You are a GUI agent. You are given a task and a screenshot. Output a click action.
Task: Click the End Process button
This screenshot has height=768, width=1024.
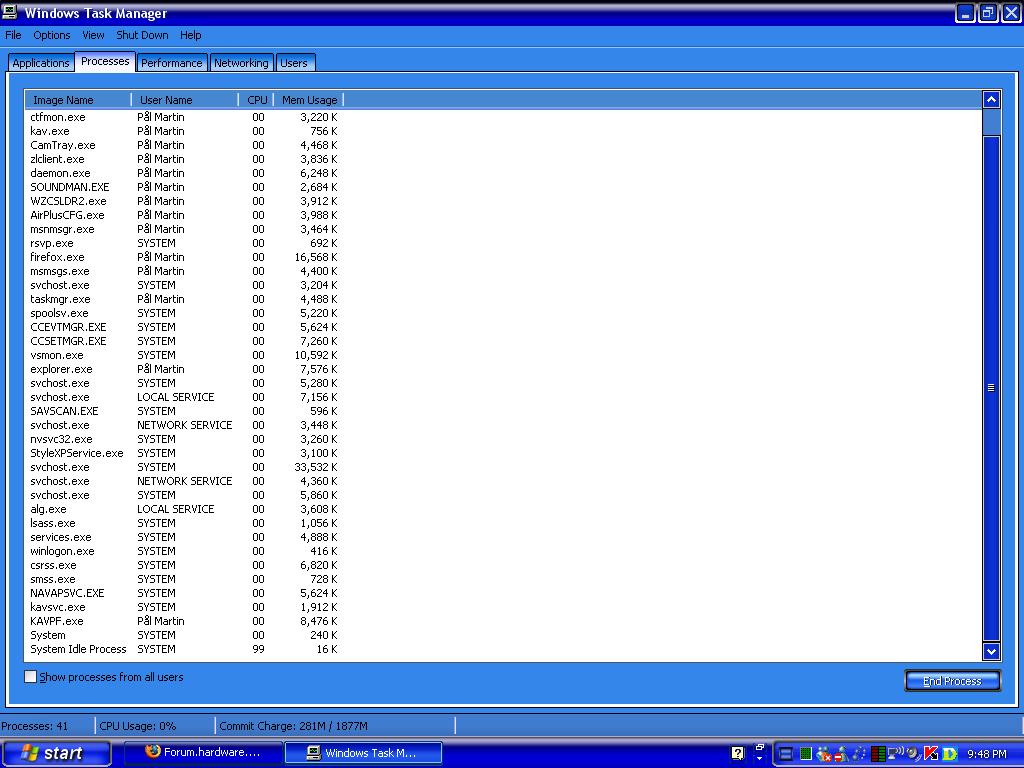click(x=952, y=680)
